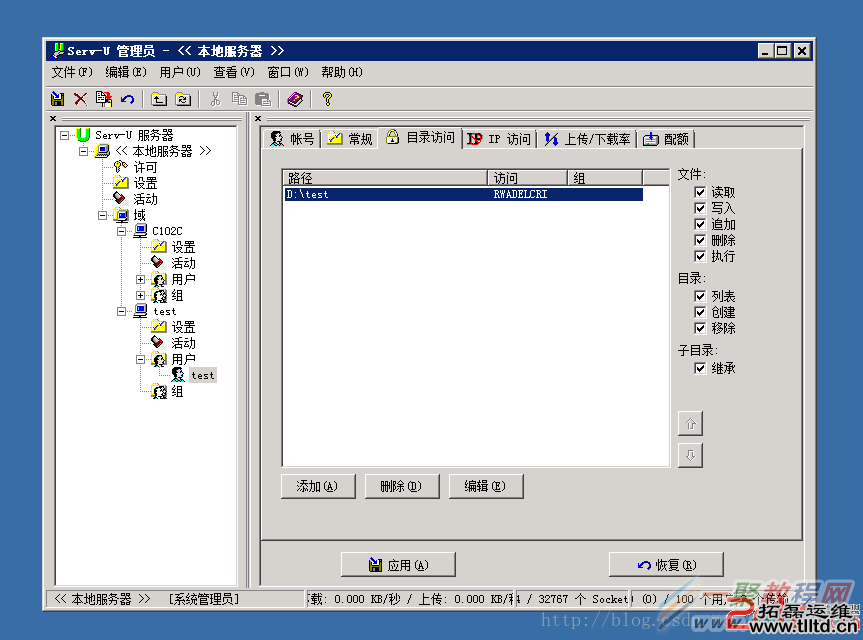Uncheck the 读取 (read) file checkbox
863x640 pixels.
click(700, 192)
